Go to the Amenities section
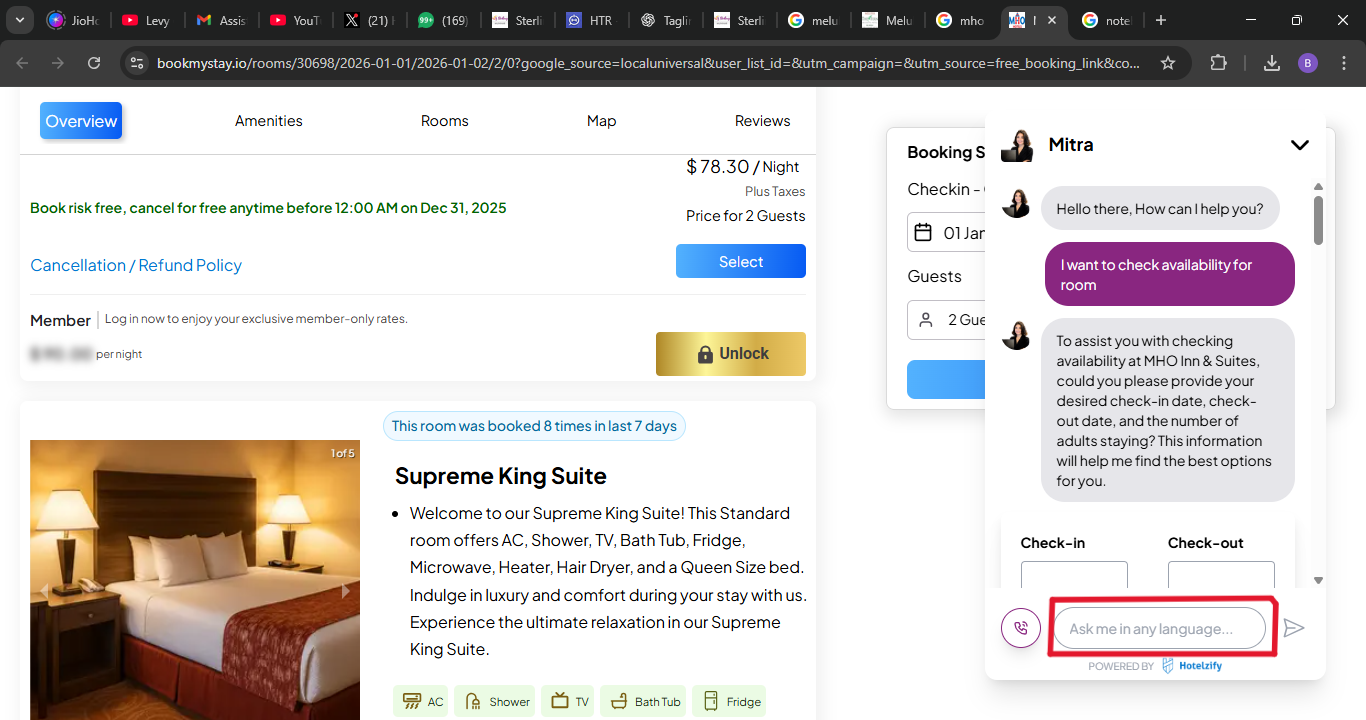This screenshot has width=1366, height=720. pyautogui.click(x=269, y=121)
